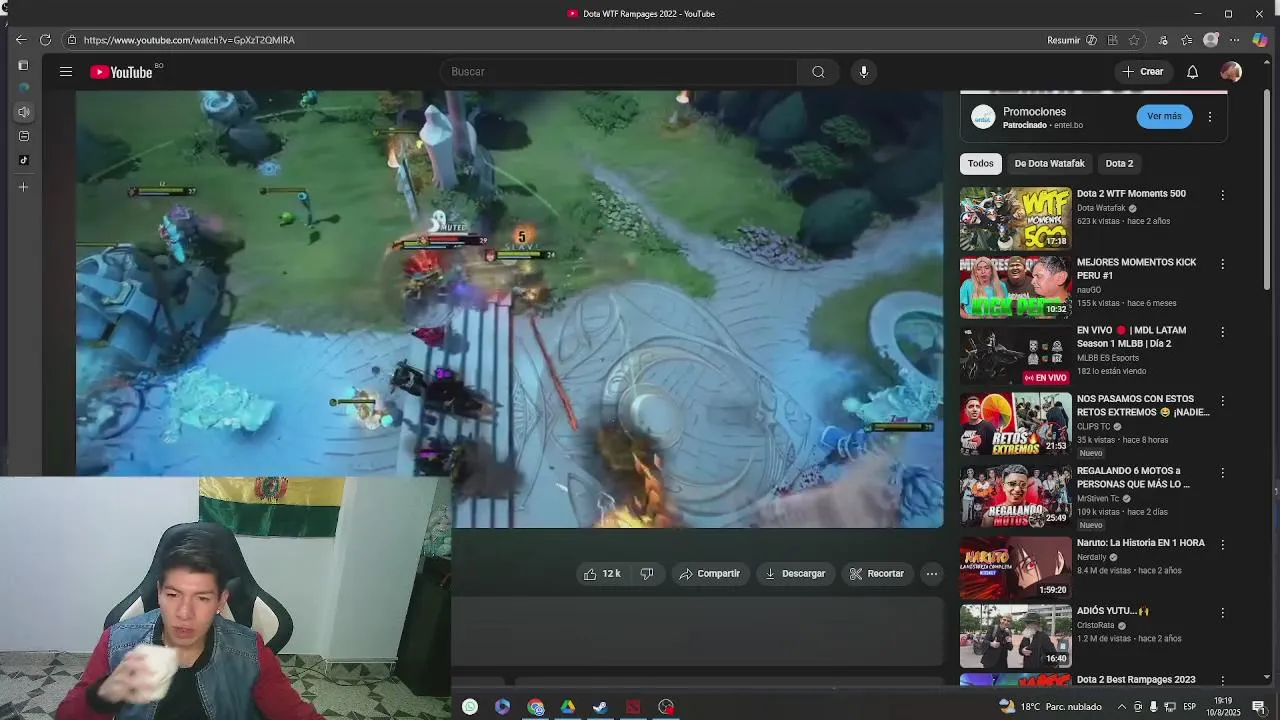Open the 18°C Parc. nublado weather widget

pos(1050,707)
